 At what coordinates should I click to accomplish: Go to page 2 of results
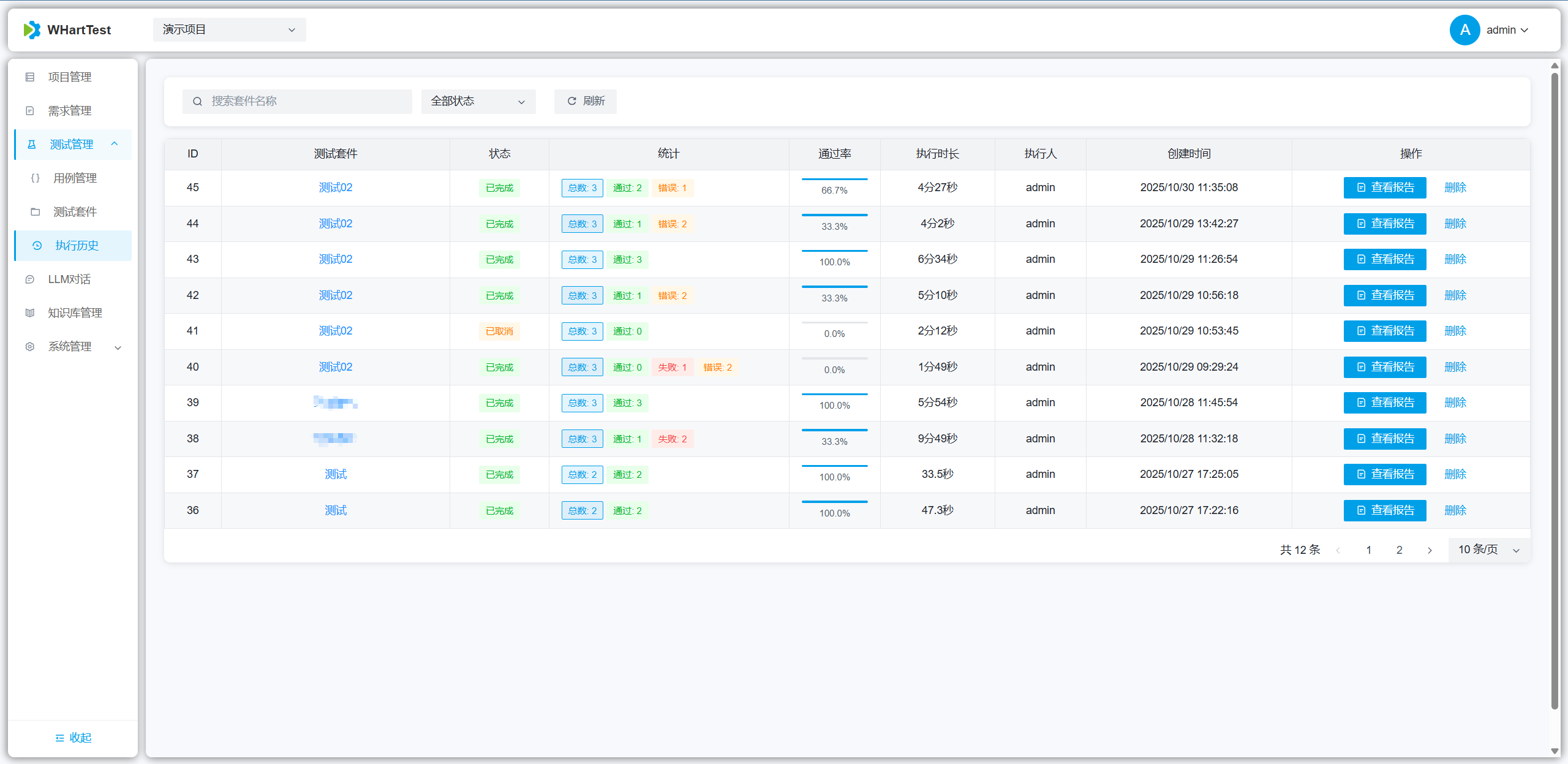coord(1399,550)
